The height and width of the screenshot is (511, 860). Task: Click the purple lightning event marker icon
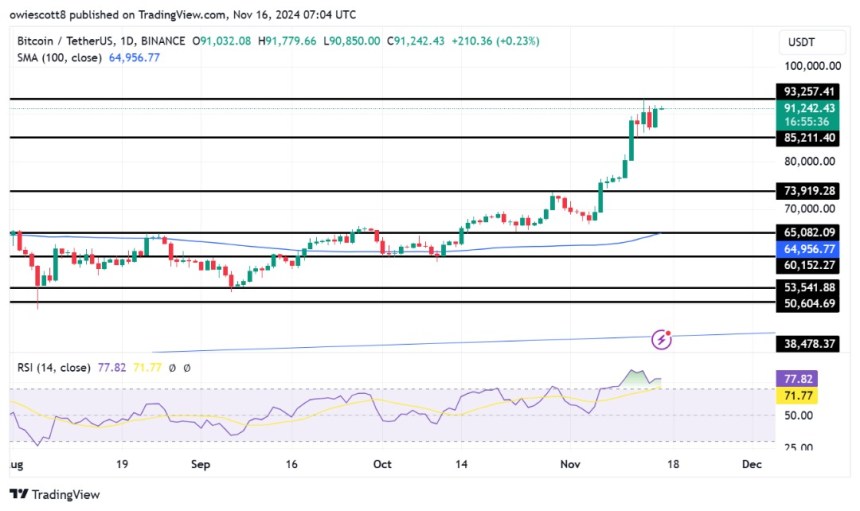[661, 340]
